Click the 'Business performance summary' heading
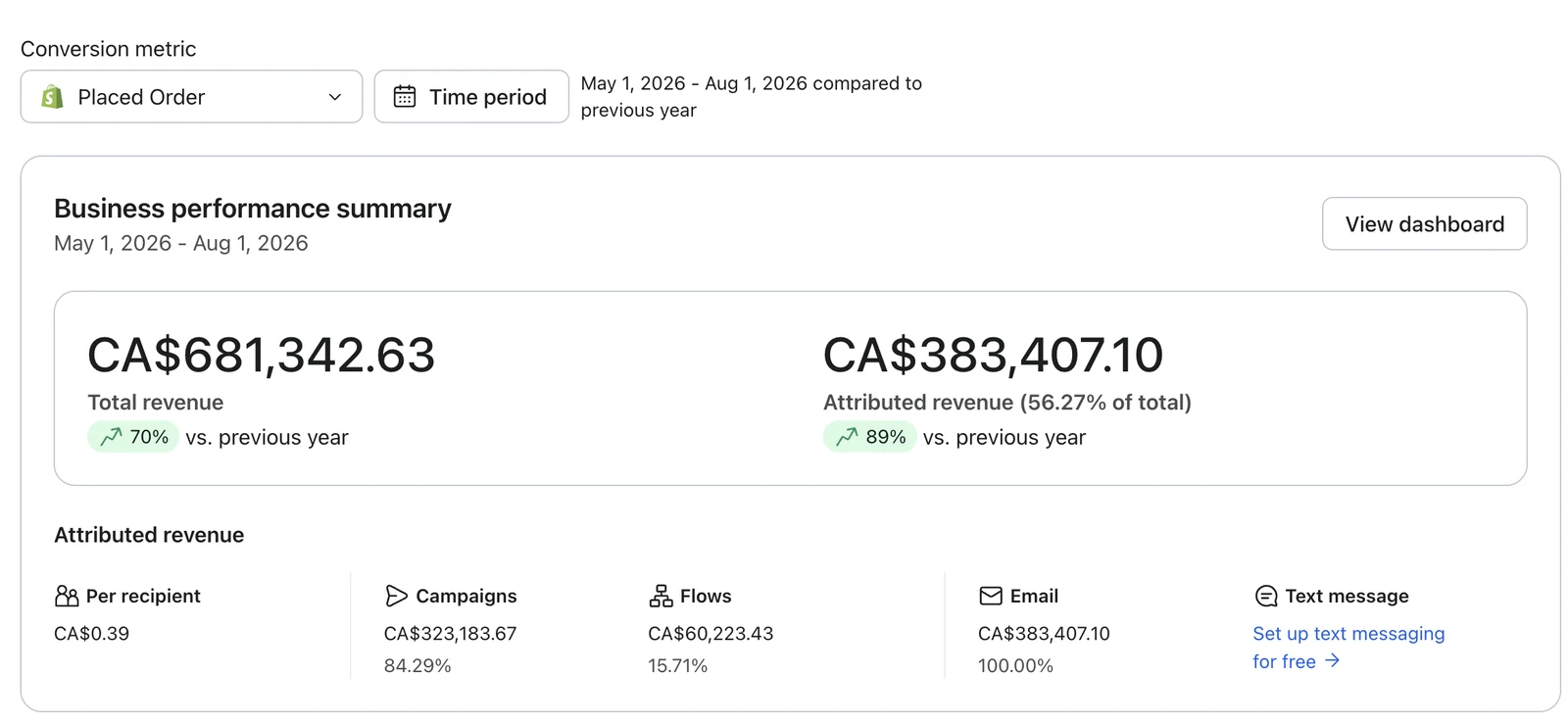The image size is (1568, 723). tap(253, 208)
